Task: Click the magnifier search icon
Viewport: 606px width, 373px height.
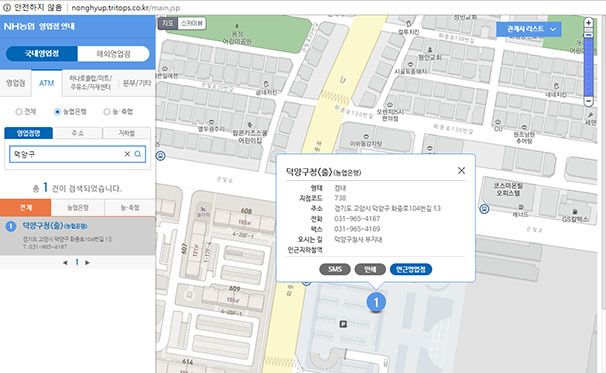Action: click(138, 154)
